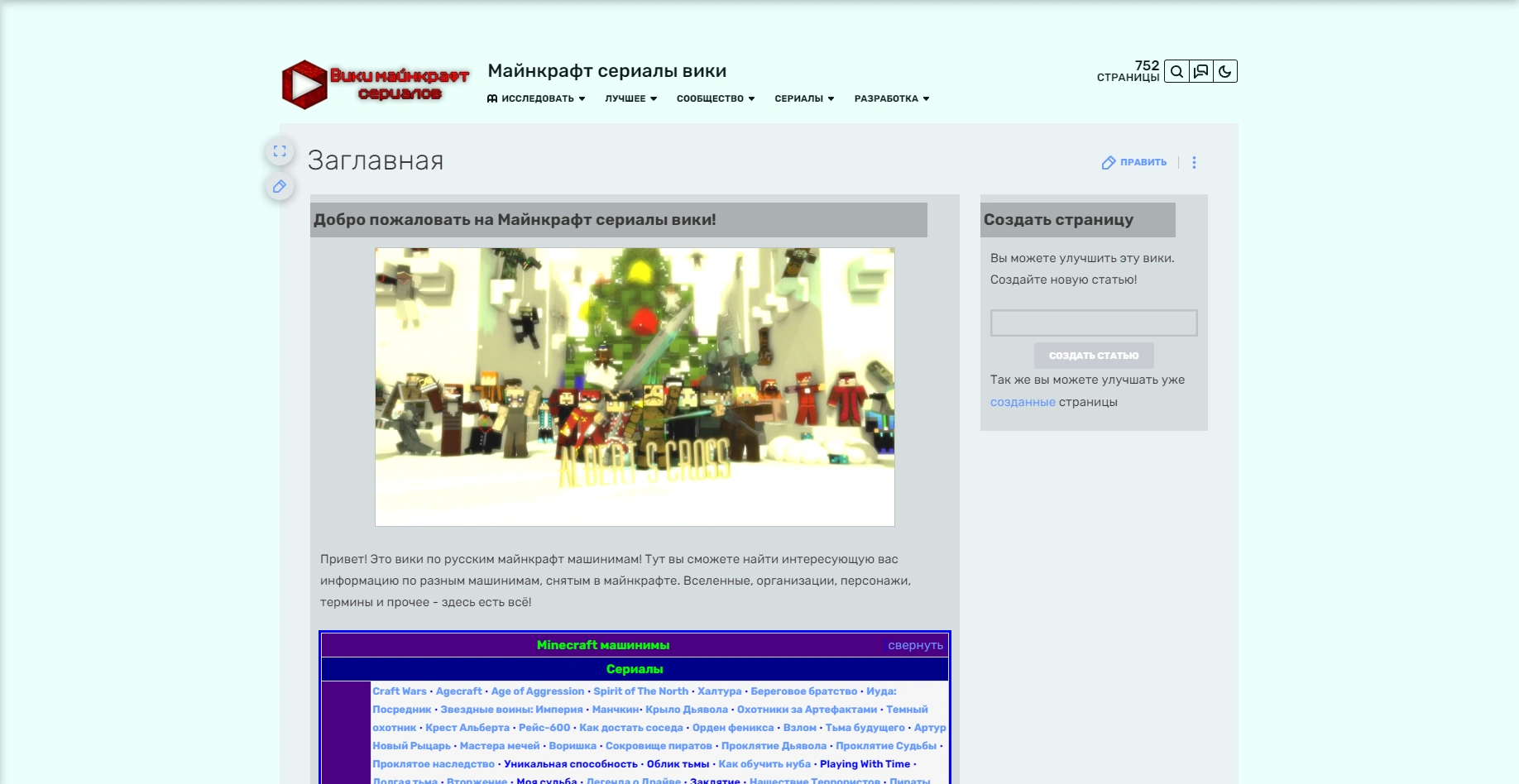Open the search magnifier icon
Screen dimensions: 1519x784
pos(1176,71)
